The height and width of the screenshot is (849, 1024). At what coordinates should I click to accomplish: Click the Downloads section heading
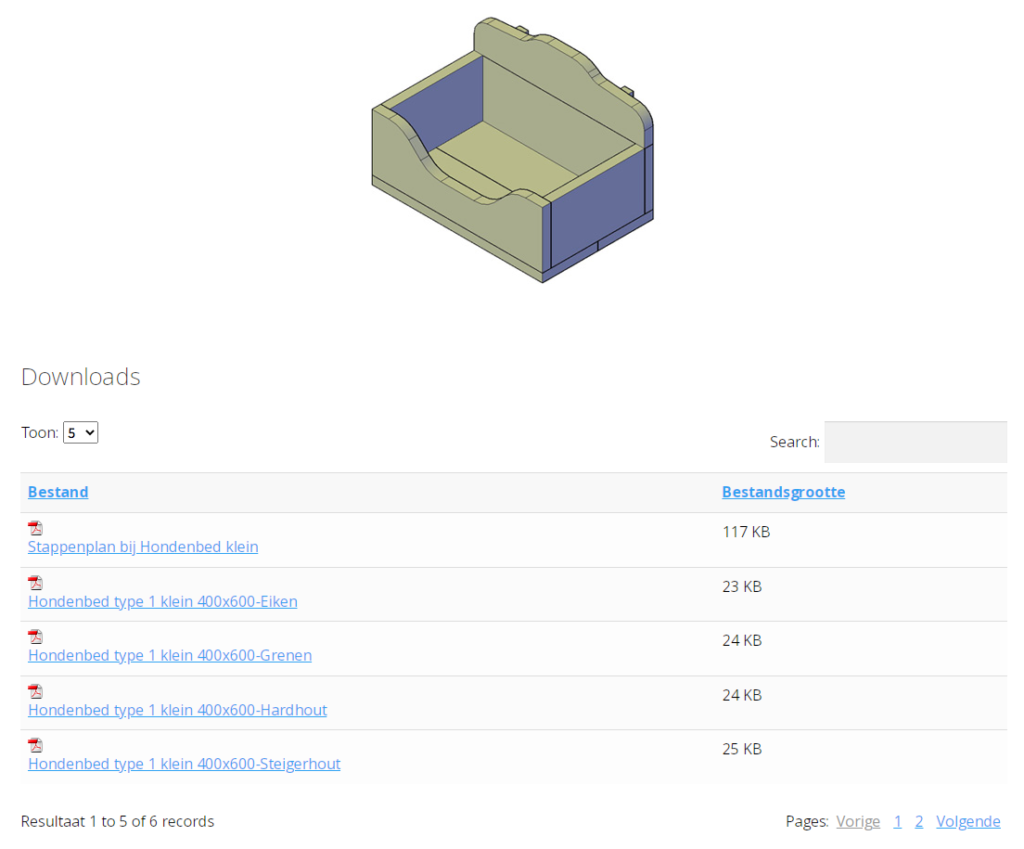point(81,377)
